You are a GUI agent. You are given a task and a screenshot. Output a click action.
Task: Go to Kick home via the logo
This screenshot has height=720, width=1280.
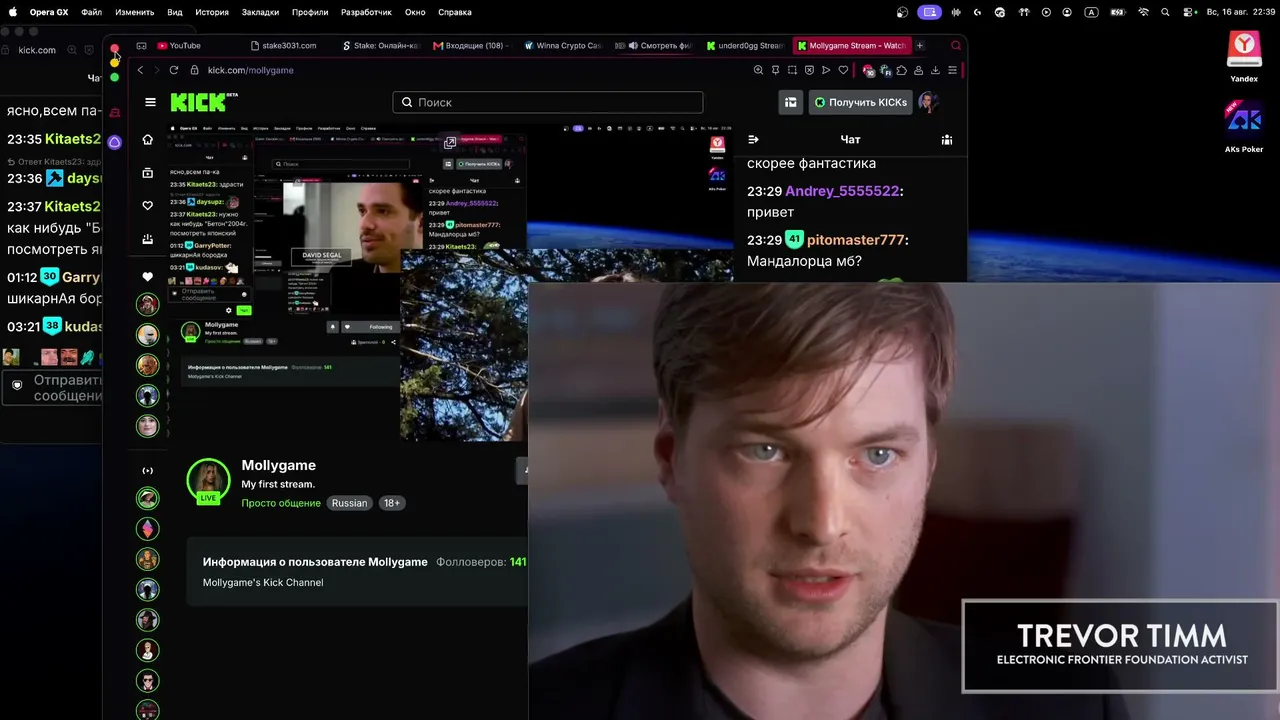[204, 102]
